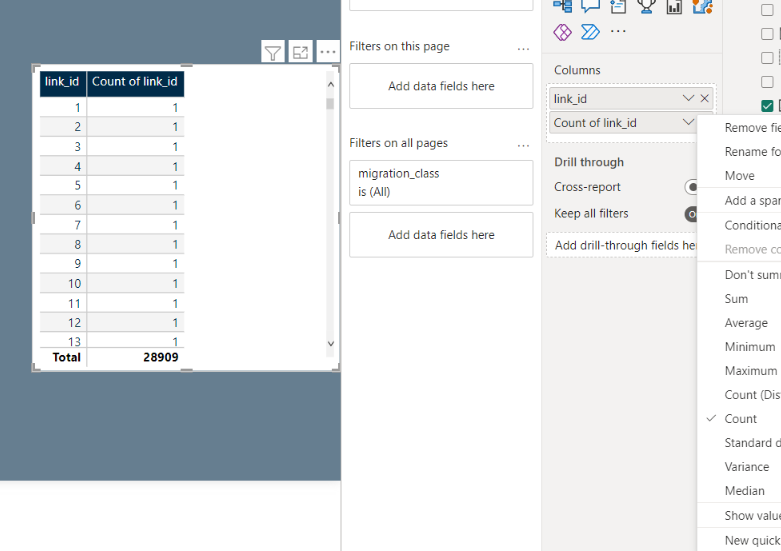Open Get more visuals ellipsis

[618, 31]
